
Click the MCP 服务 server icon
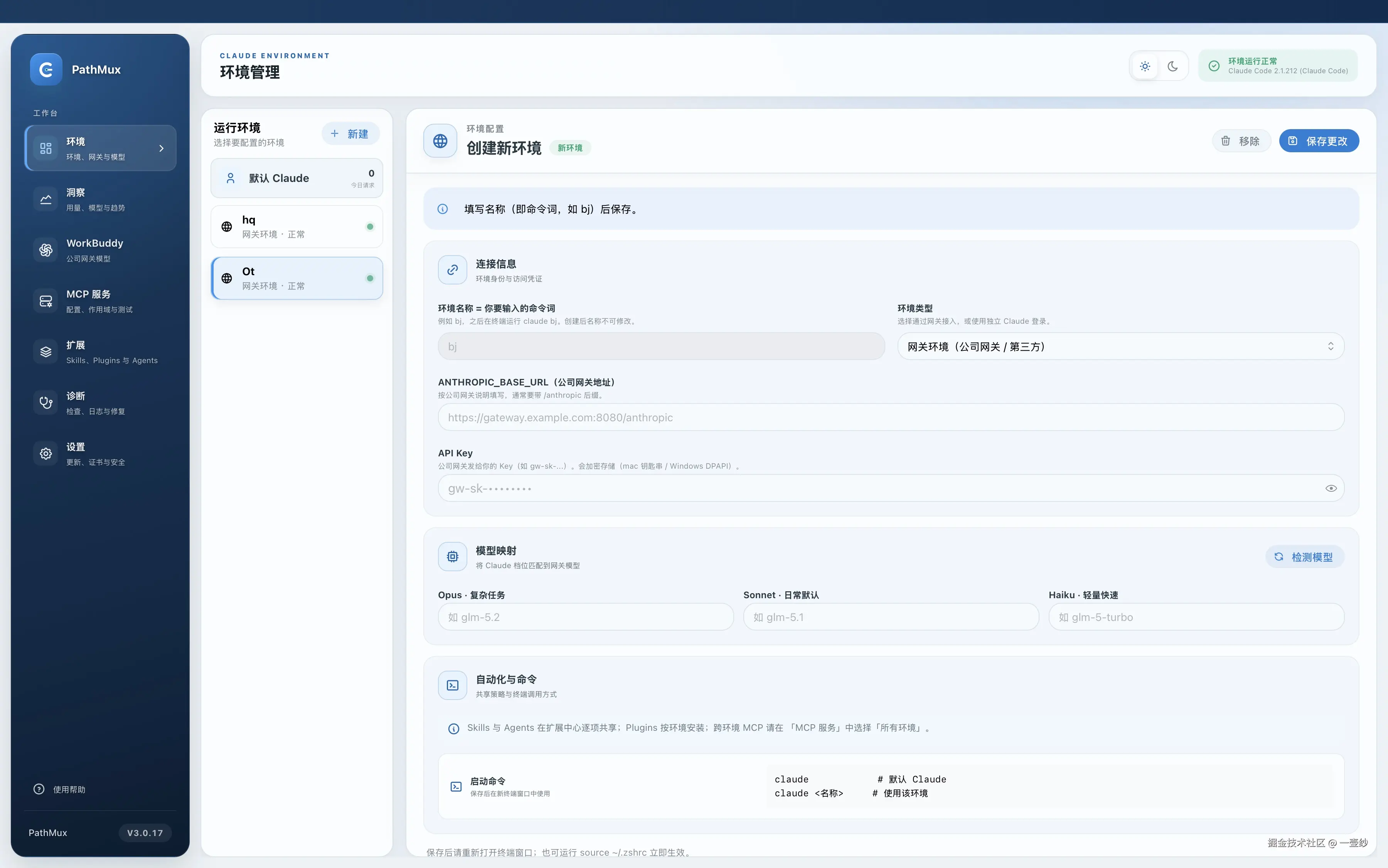tap(46, 301)
